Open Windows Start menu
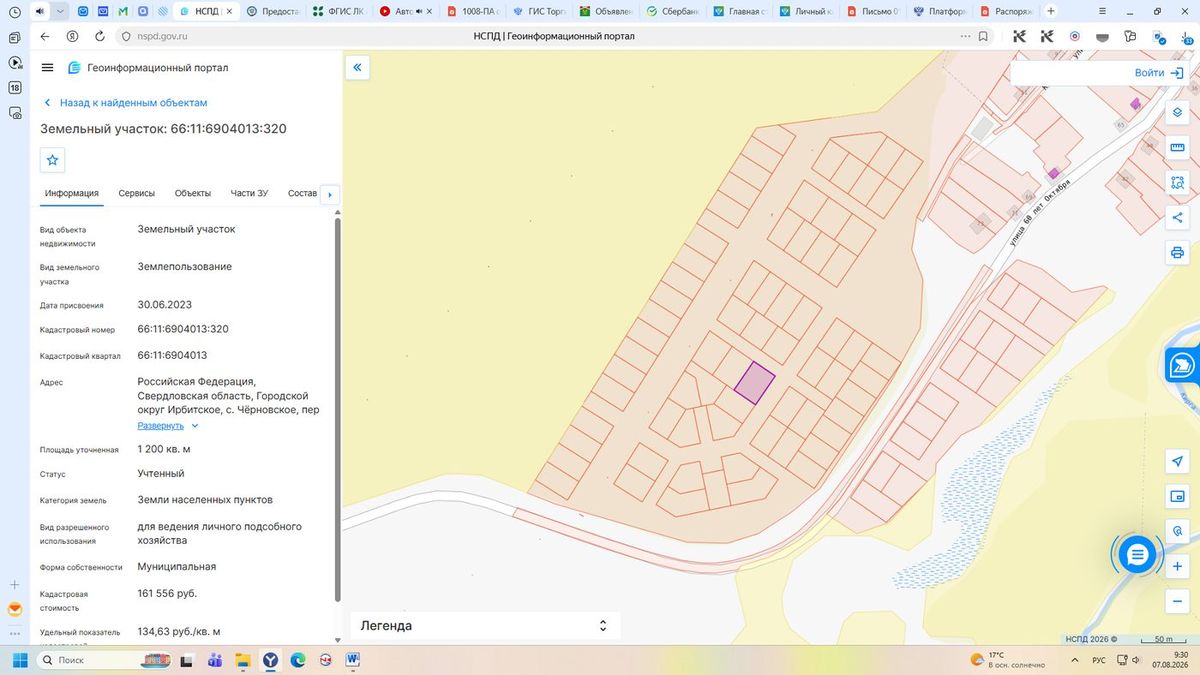This screenshot has width=1200, height=675. tap(20, 660)
